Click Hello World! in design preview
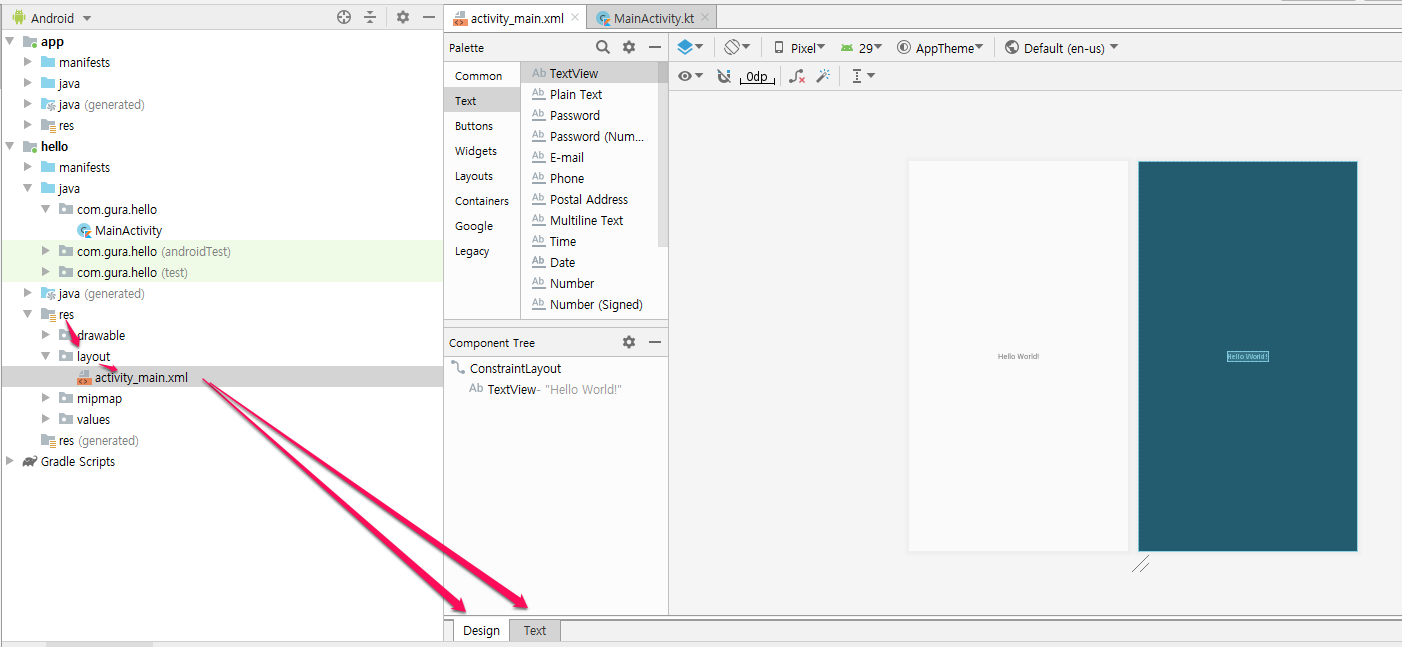The image size is (1402, 647). (x=1018, y=356)
